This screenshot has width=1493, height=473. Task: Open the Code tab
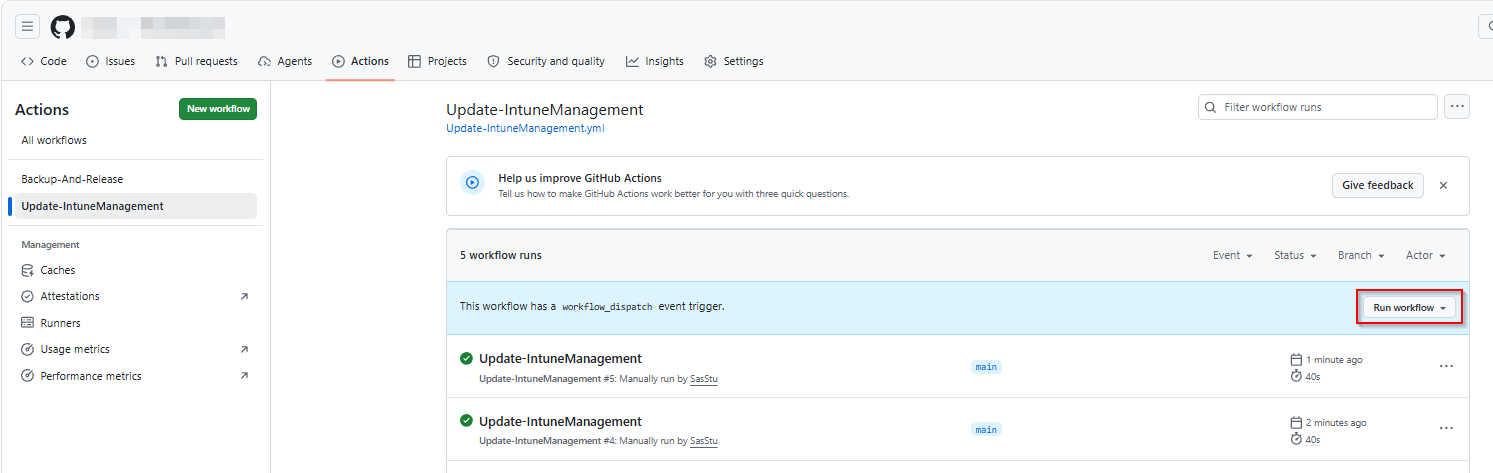click(44, 61)
